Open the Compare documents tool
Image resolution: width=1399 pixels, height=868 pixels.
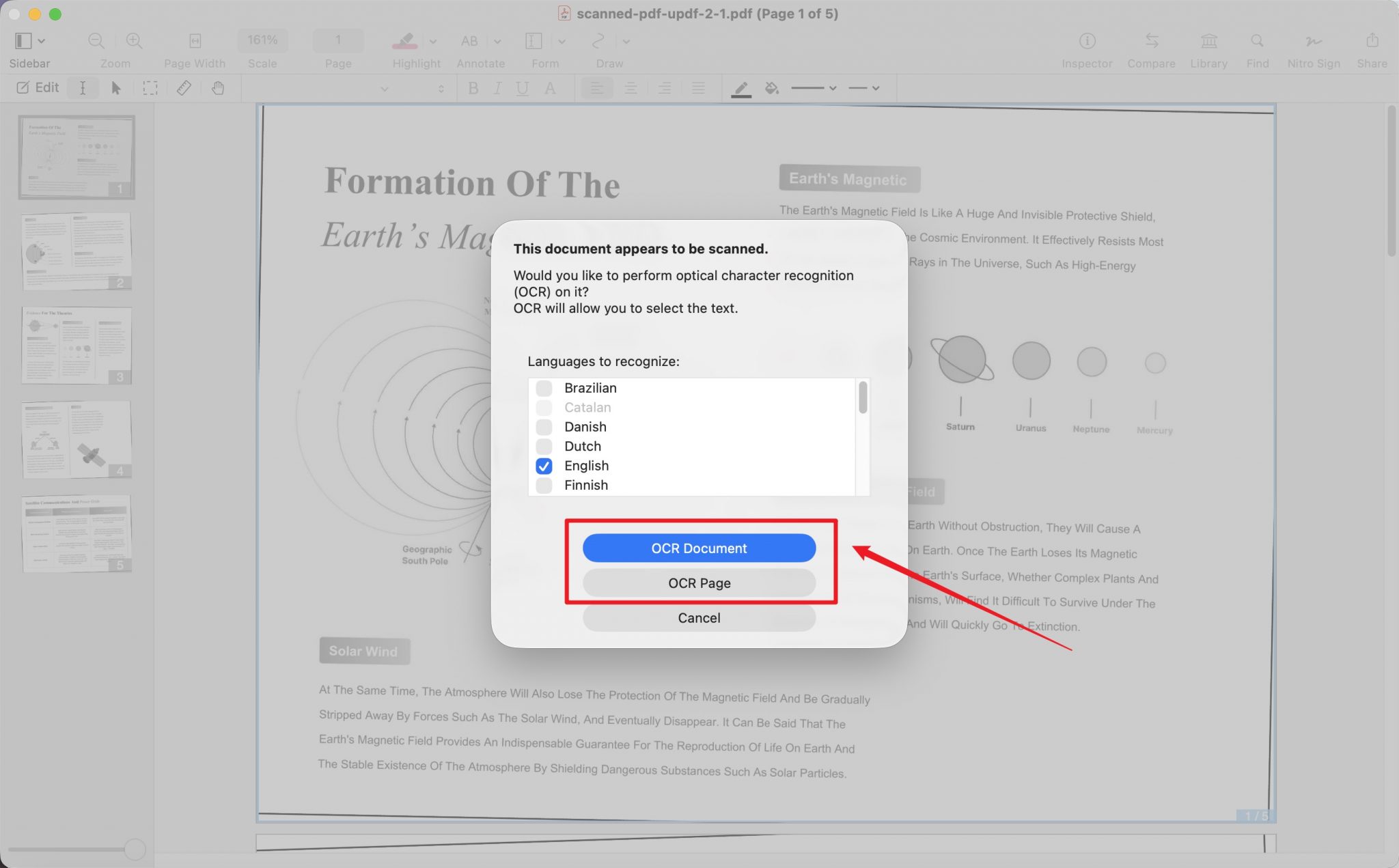[1152, 41]
